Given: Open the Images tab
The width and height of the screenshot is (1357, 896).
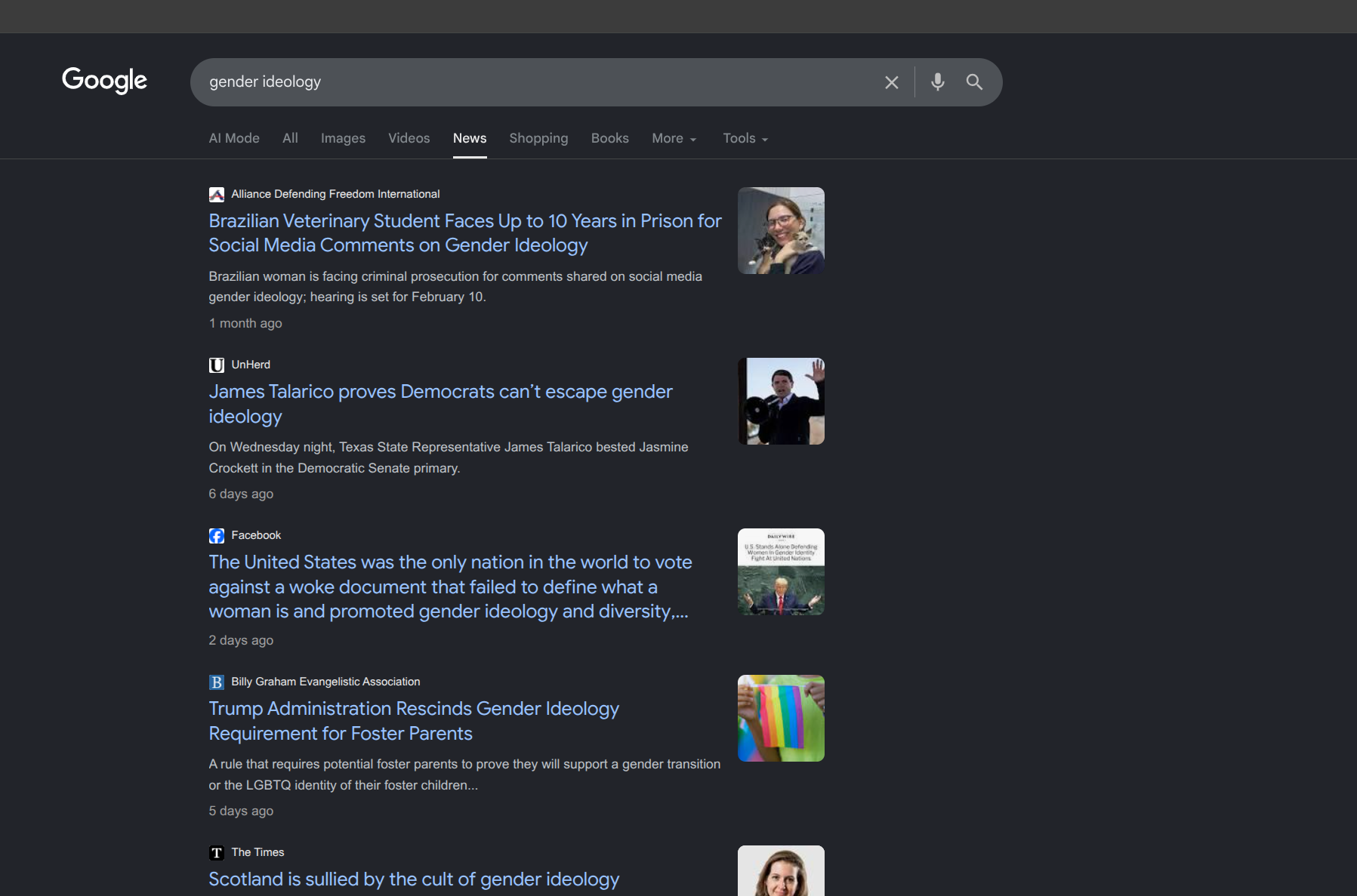Looking at the screenshot, I should [x=343, y=138].
